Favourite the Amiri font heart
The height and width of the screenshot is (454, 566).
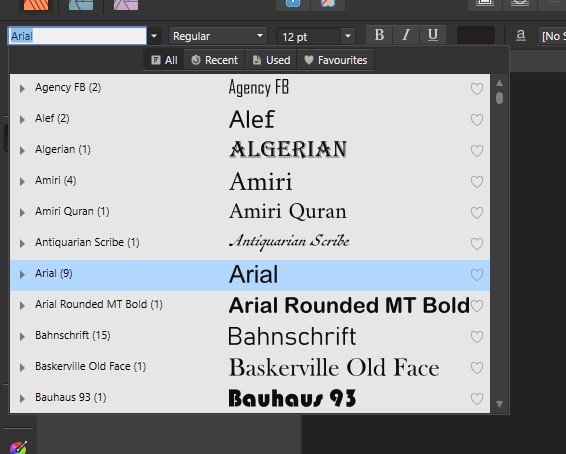[477, 182]
